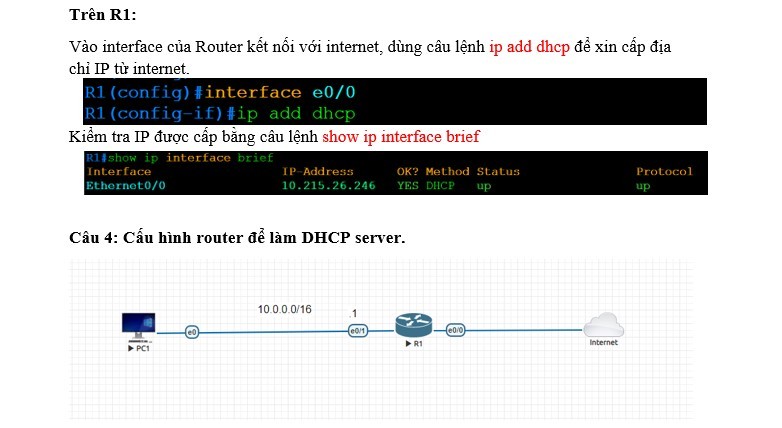Screen dimensions: 782x428
Task: Click the R1 label under the router
Action: coord(414,344)
